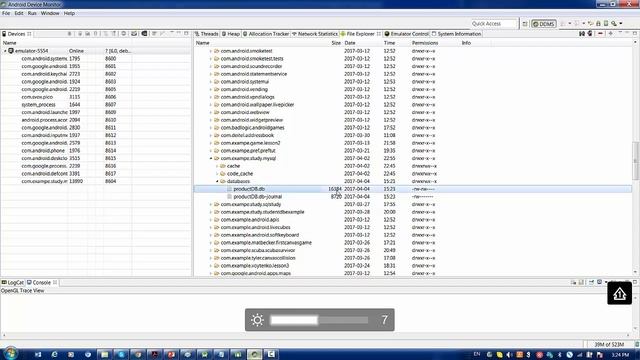Switch to the Heap tab
Screen dimensions: 640x360
point(231,34)
